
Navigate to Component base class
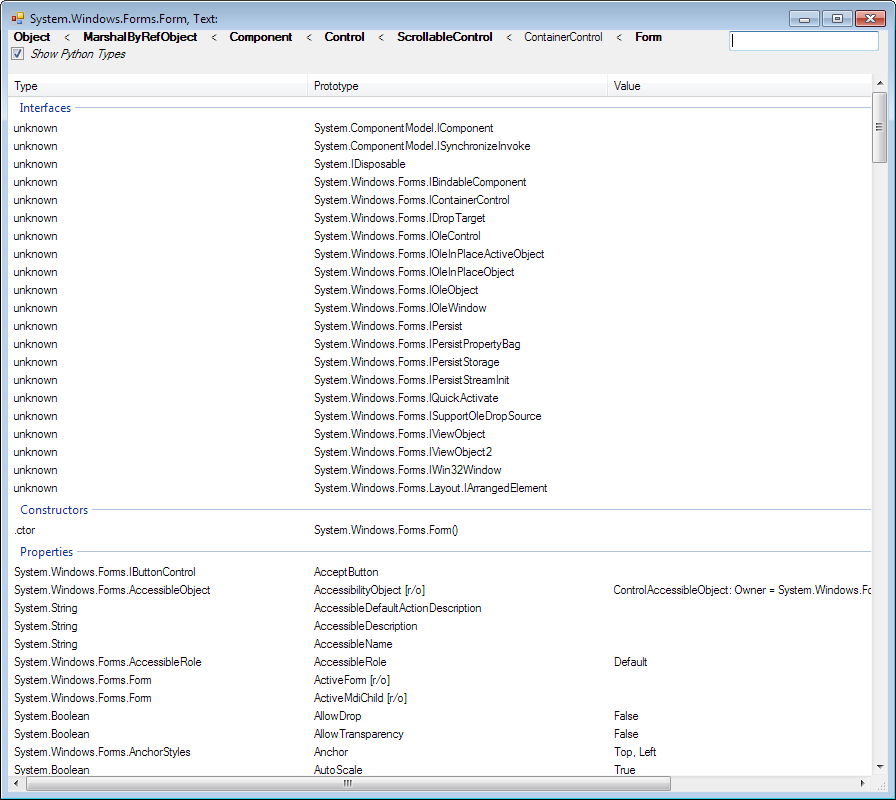click(261, 37)
